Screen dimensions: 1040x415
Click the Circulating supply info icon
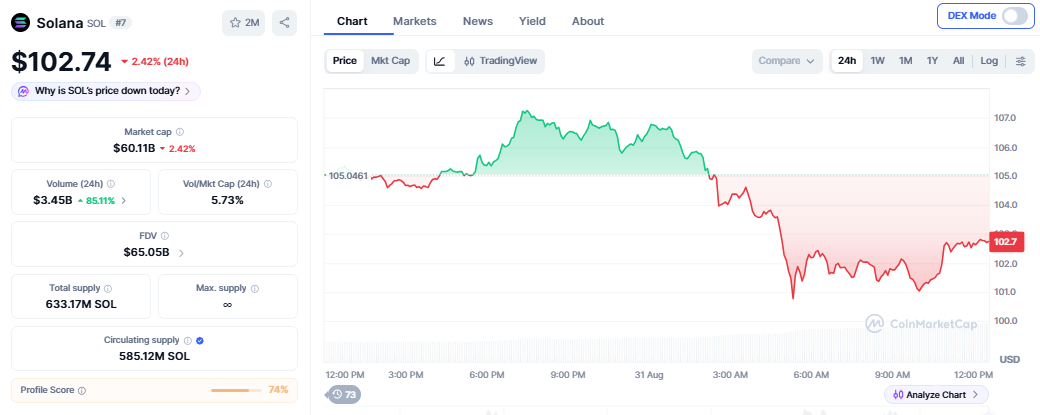188,340
